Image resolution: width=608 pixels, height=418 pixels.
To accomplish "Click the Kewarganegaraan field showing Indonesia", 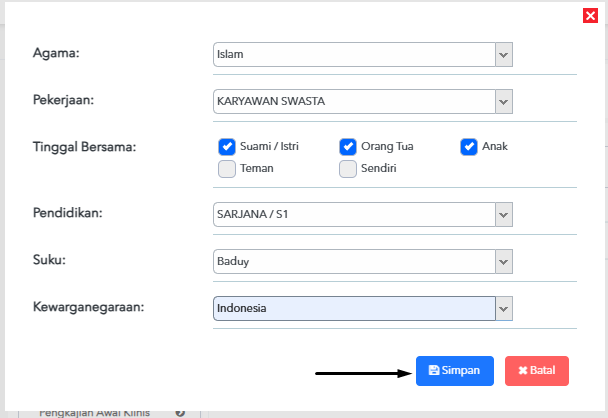I will tap(354, 309).
